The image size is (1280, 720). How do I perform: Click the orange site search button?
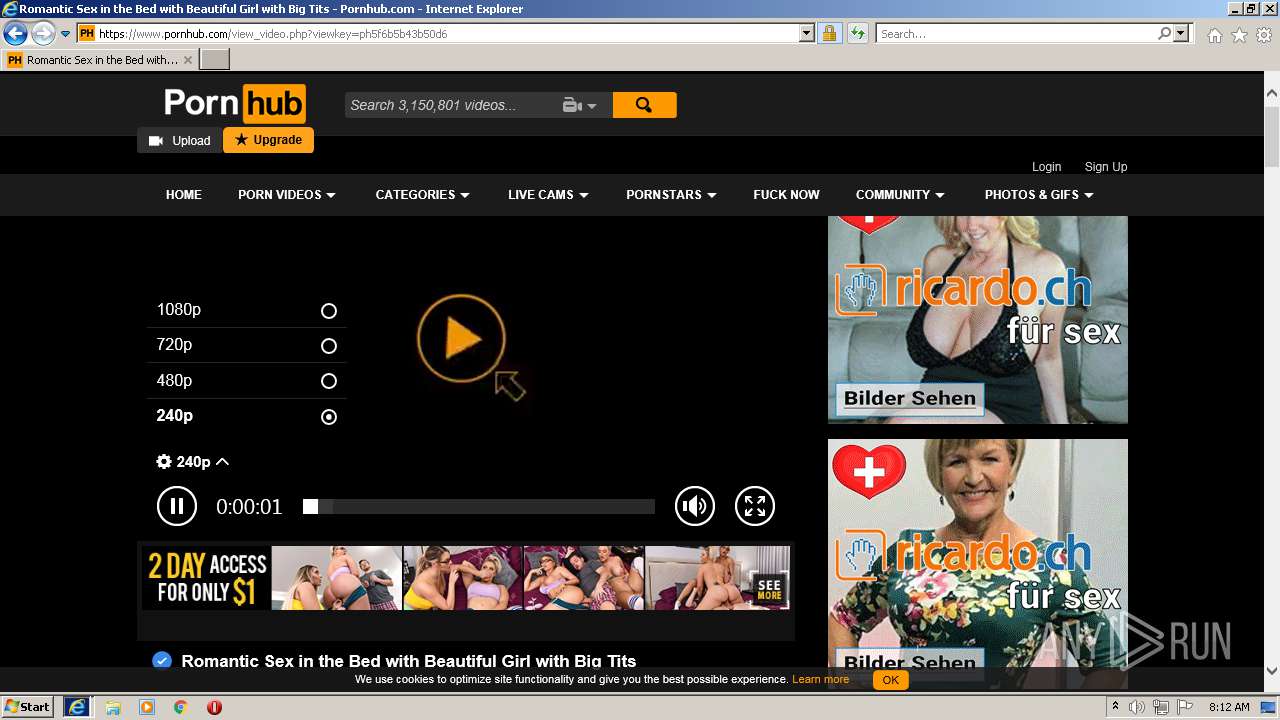coord(644,105)
